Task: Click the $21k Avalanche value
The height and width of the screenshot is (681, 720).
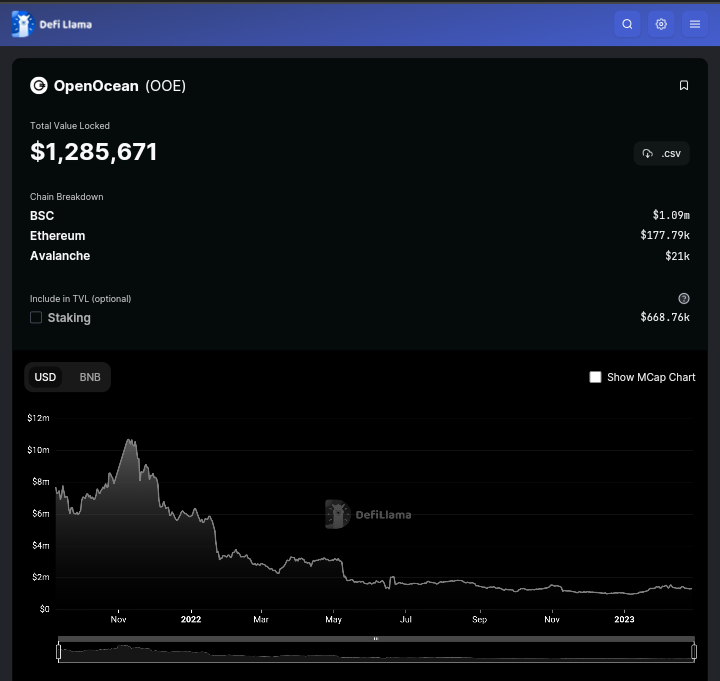Action: click(x=677, y=256)
